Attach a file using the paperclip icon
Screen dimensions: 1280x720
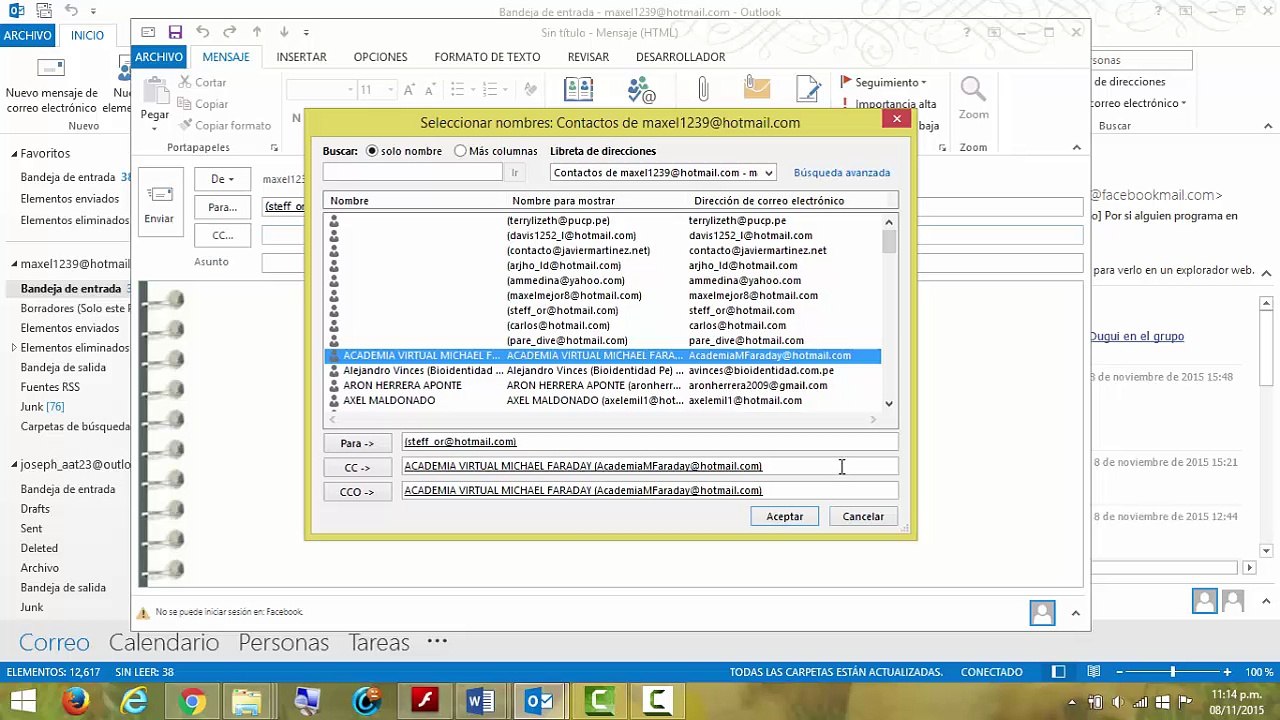[703, 90]
